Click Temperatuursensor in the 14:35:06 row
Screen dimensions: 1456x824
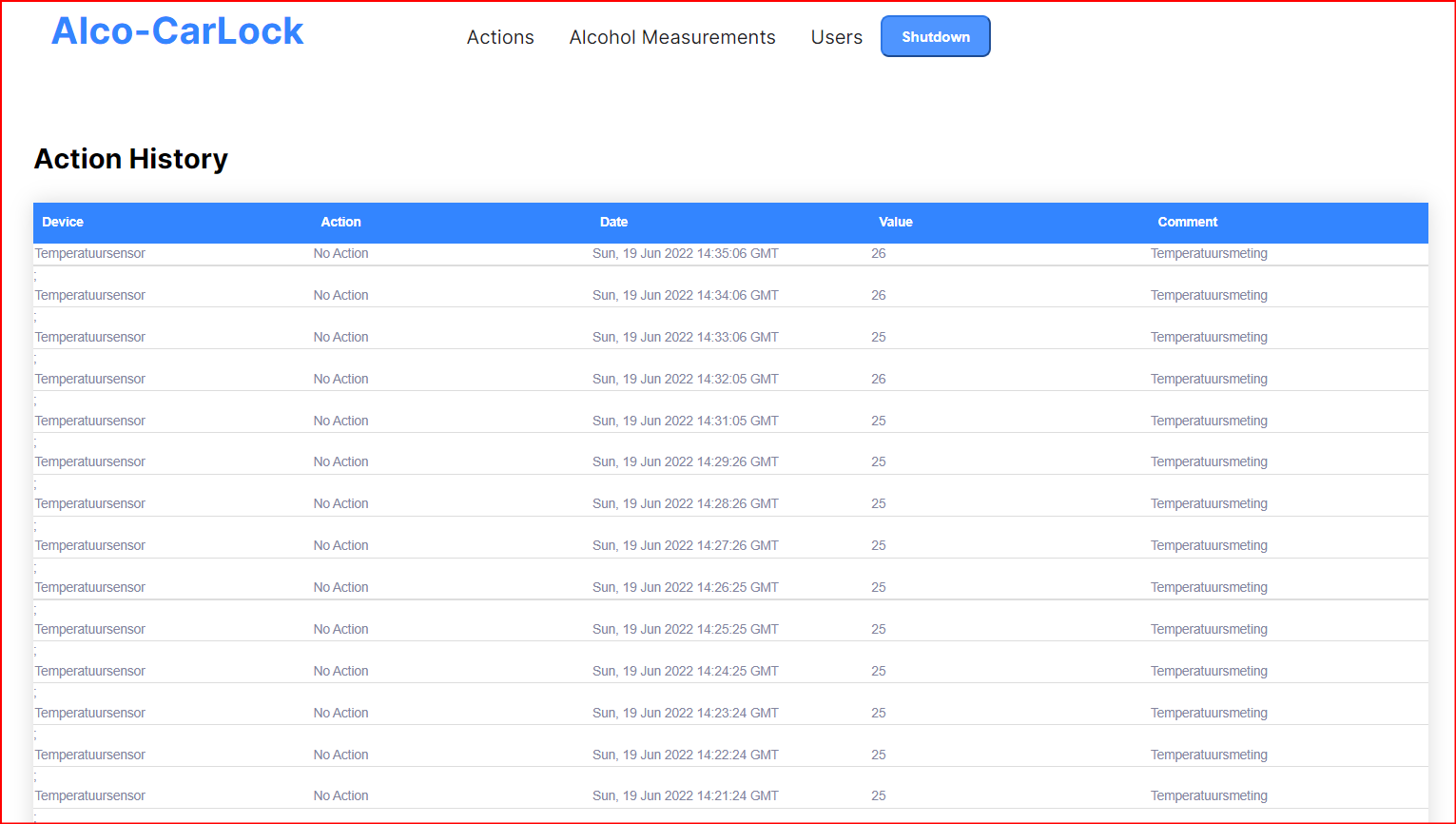pos(90,253)
